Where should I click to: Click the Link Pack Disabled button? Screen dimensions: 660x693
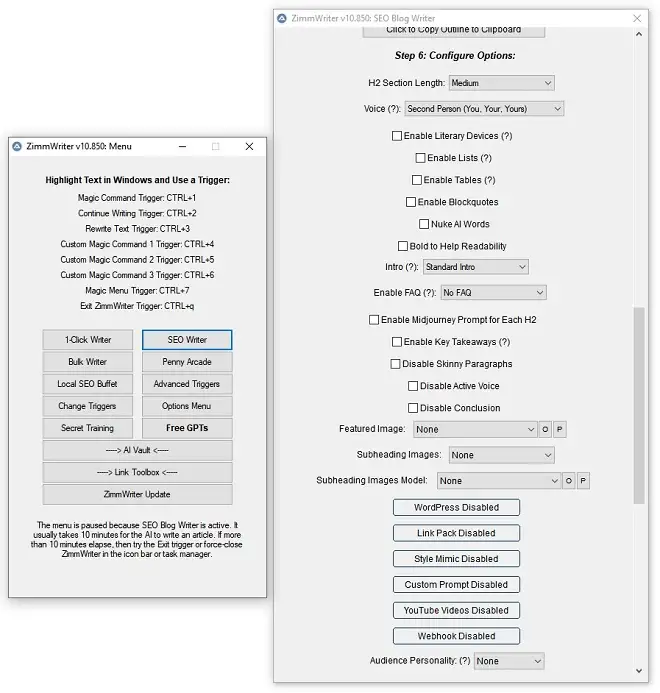[x=456, y=533]
